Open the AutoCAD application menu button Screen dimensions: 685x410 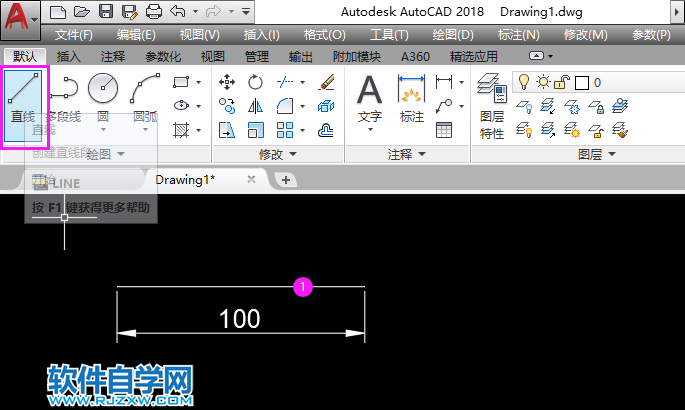(x=19, y=19)
